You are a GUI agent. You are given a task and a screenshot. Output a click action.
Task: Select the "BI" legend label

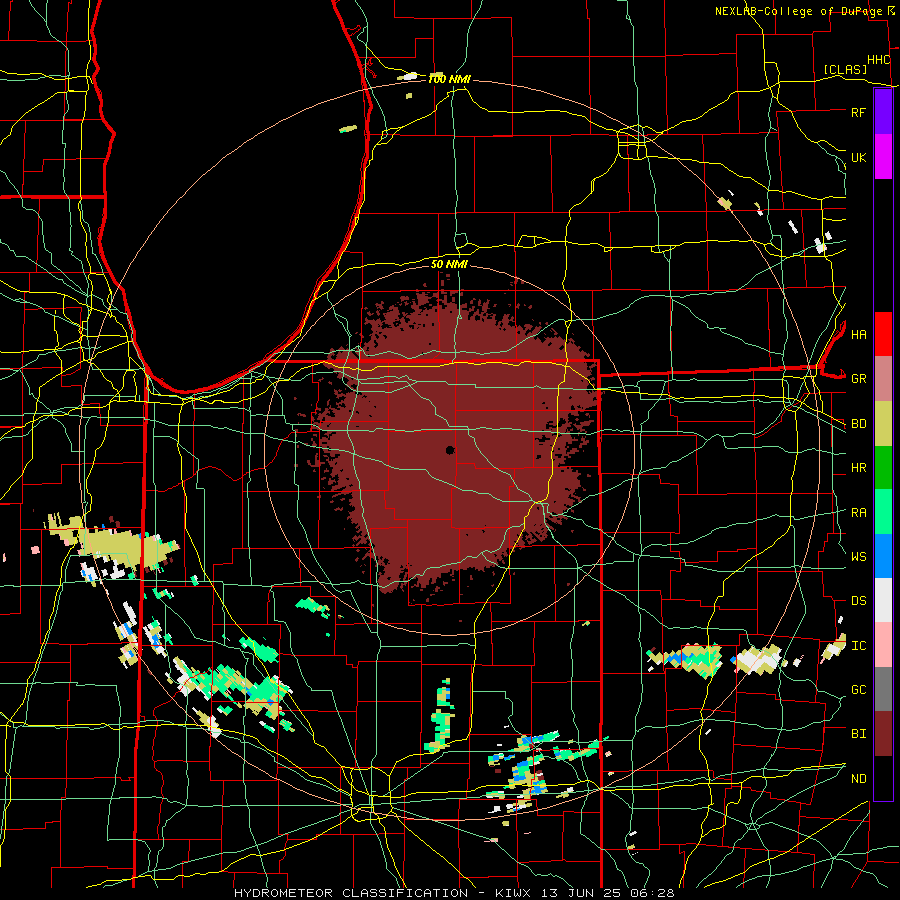point(858,734)
